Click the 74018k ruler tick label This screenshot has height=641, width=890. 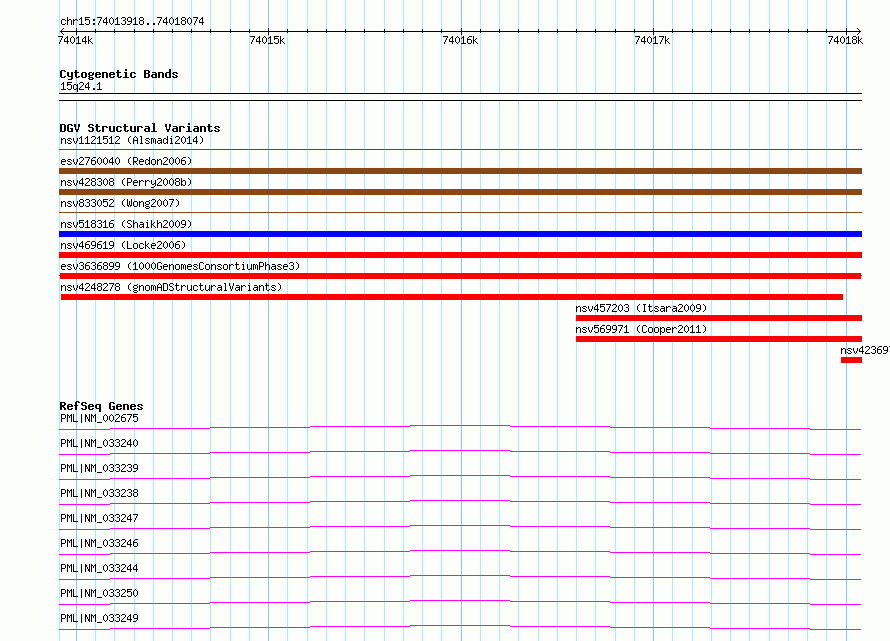[845, 40]
